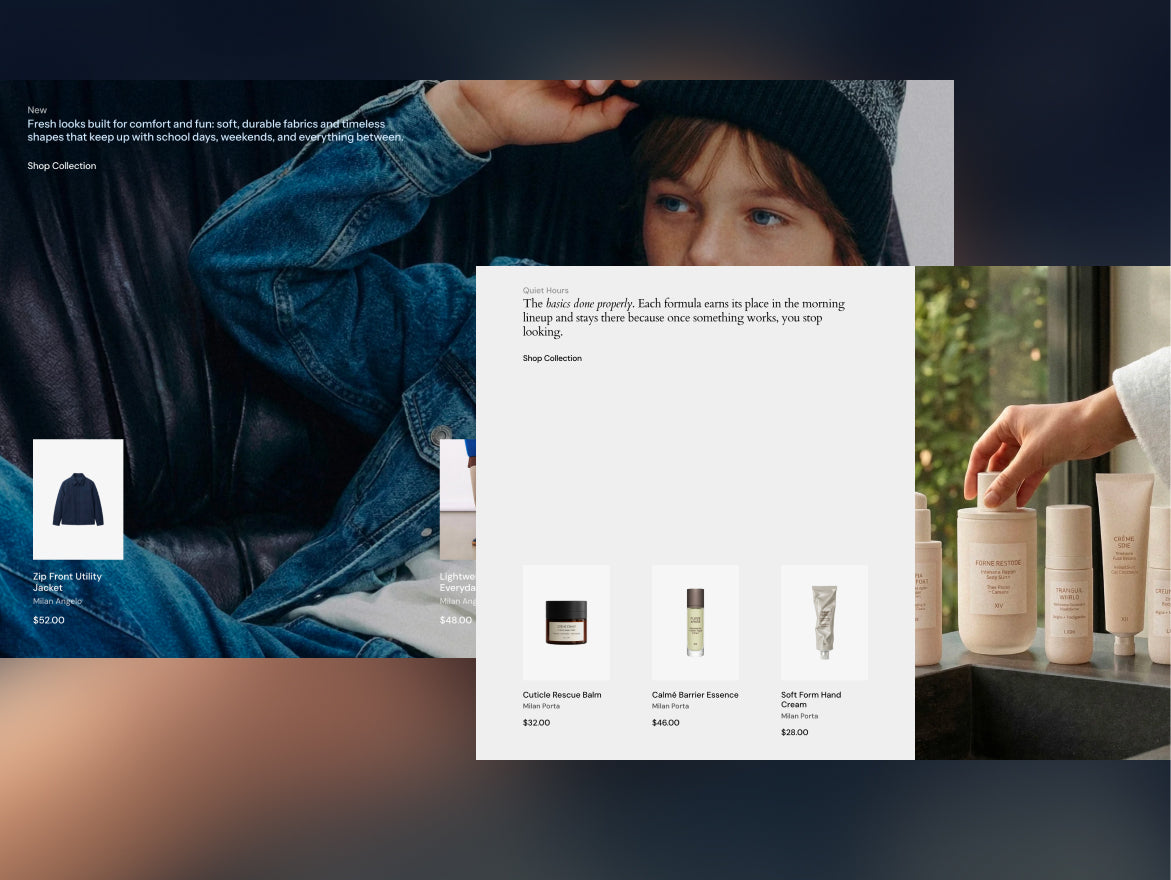The width and height of the screenshot is (1171, 880).
Task: Click the Milan Angelo brand under jacket
Action: coord(58,601)
